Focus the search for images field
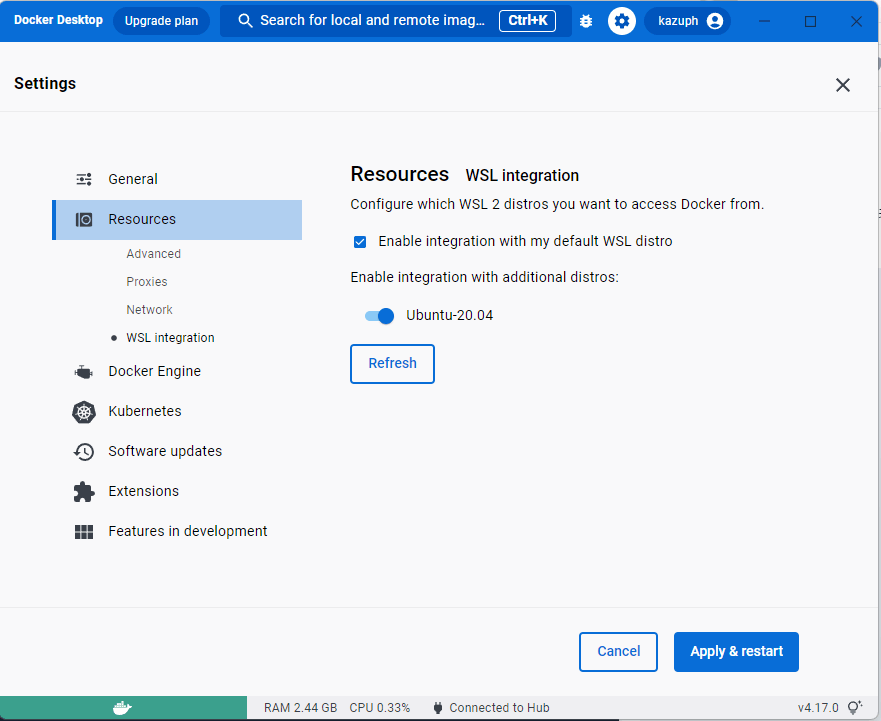881x721 pixels. pos(396,21)
